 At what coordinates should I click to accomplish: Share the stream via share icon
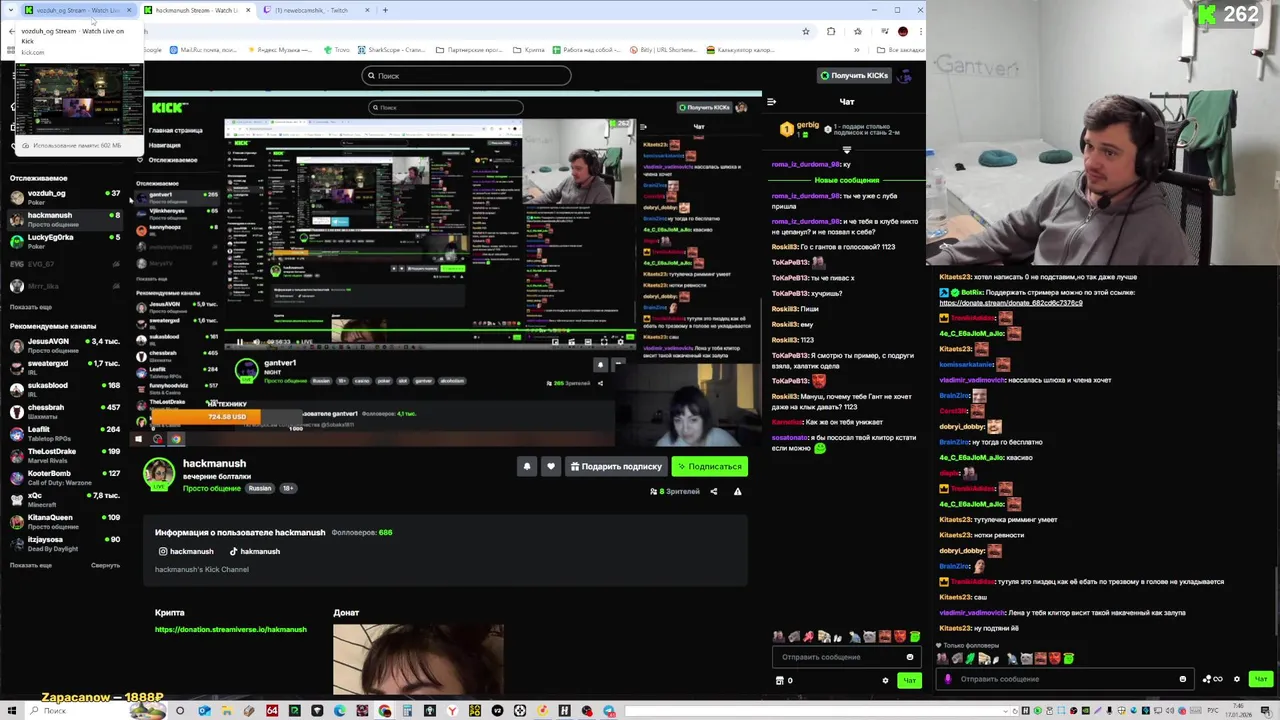(x=713, y=491)
